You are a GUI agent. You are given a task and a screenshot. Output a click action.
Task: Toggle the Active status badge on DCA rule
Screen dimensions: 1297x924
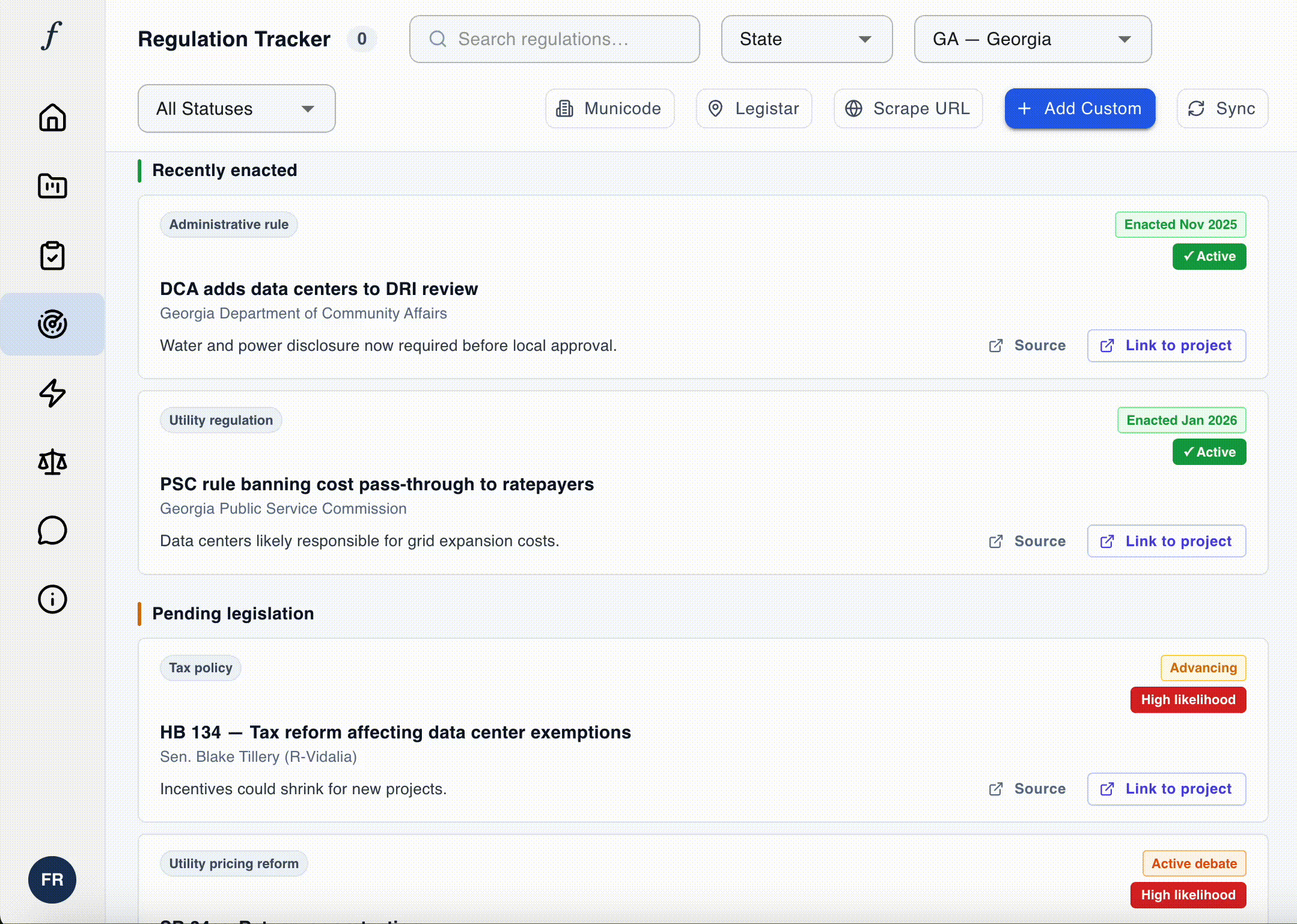(x=1209, y=257)
